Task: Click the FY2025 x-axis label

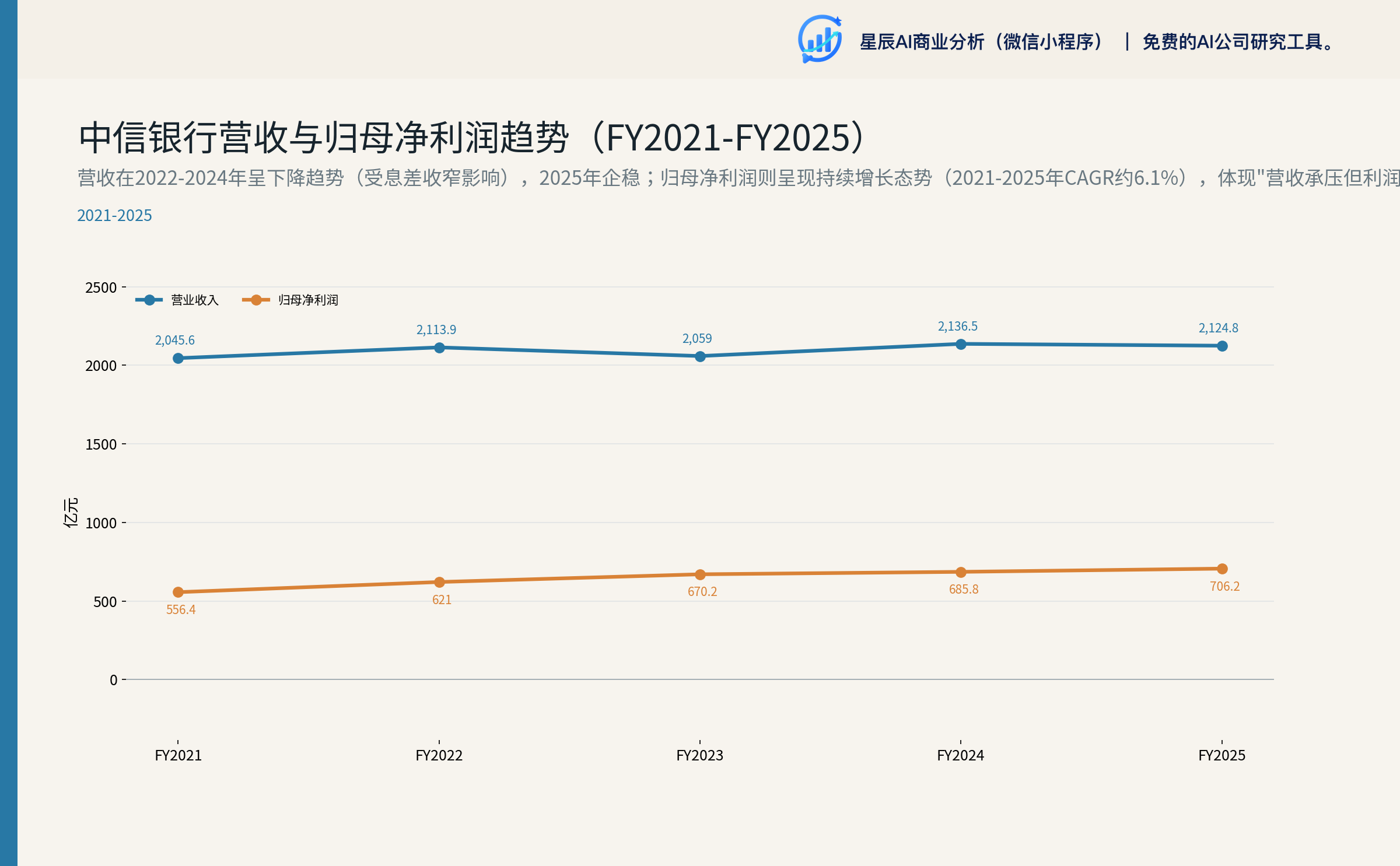Action: 1222,755
